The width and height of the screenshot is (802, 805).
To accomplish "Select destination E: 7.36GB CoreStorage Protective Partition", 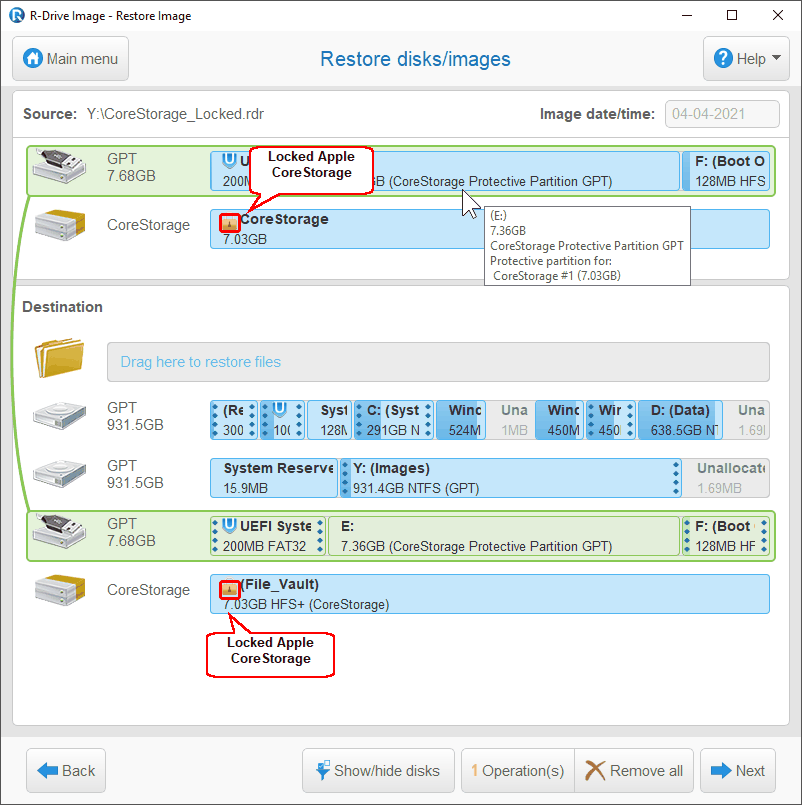I will point(503,536).
